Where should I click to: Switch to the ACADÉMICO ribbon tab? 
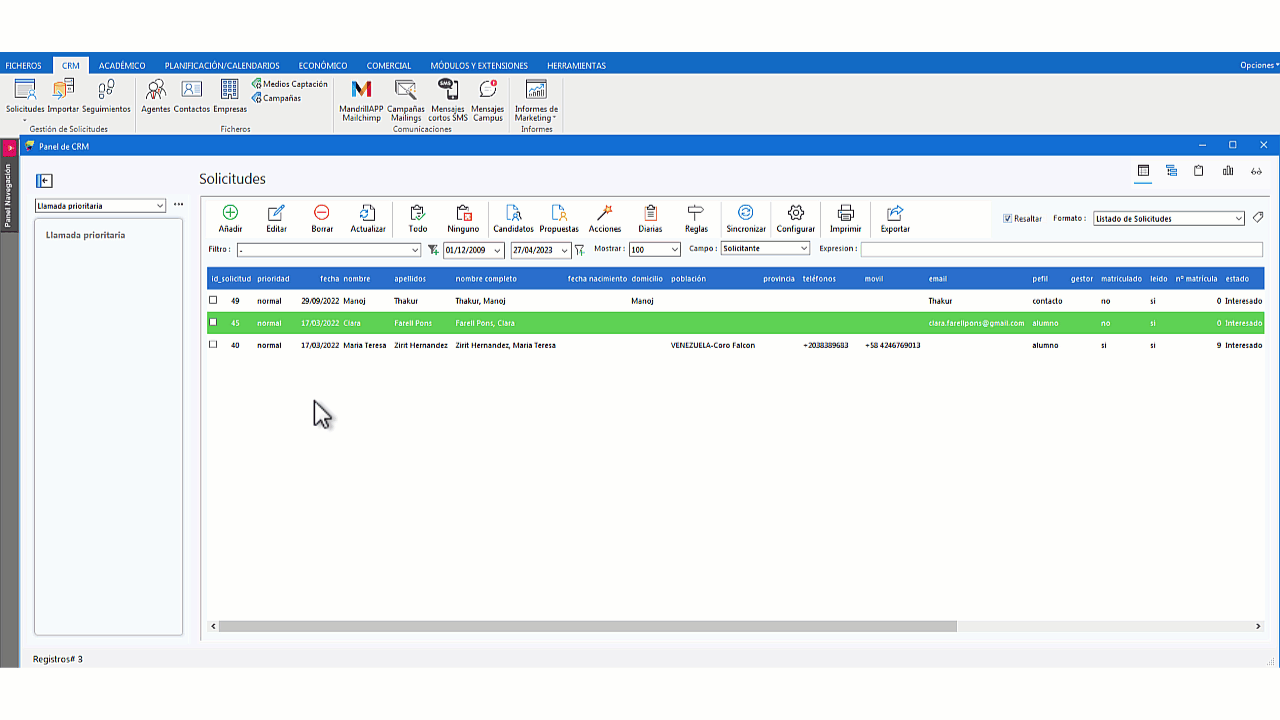[121, 64]
